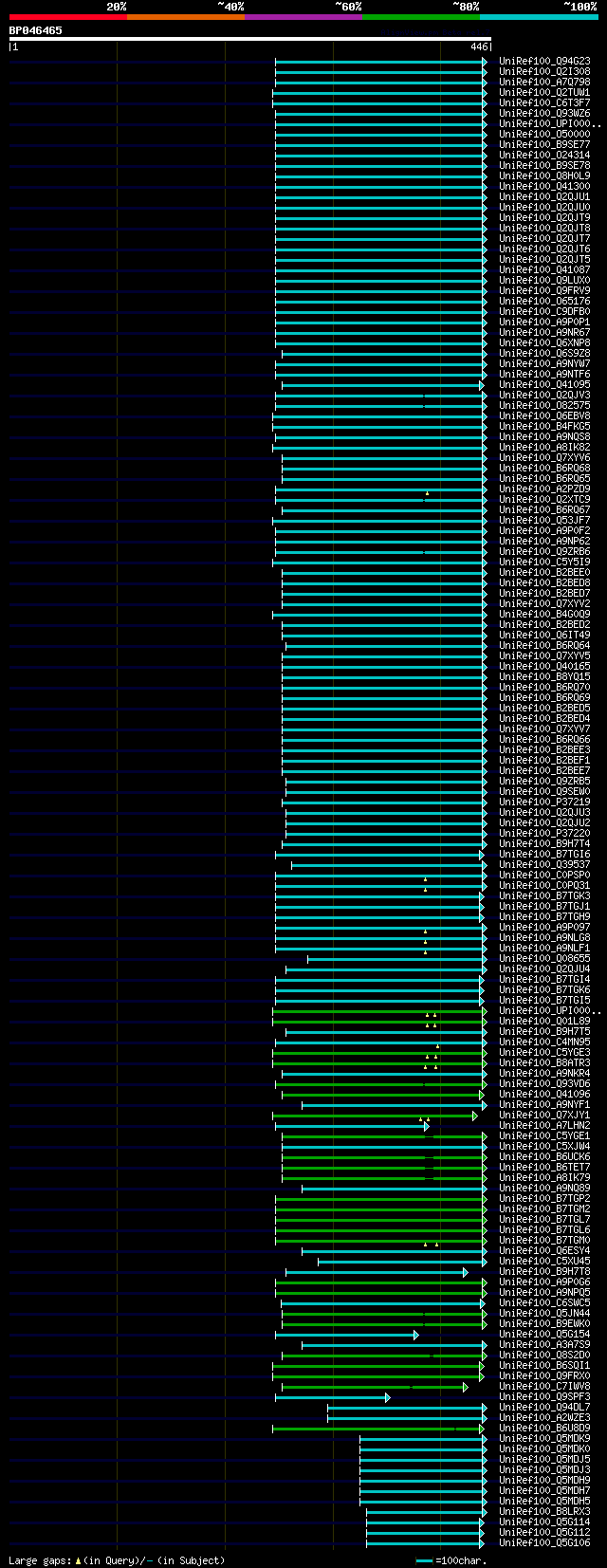Open UniRef100_C9DFB0 entry

(544, 311)
